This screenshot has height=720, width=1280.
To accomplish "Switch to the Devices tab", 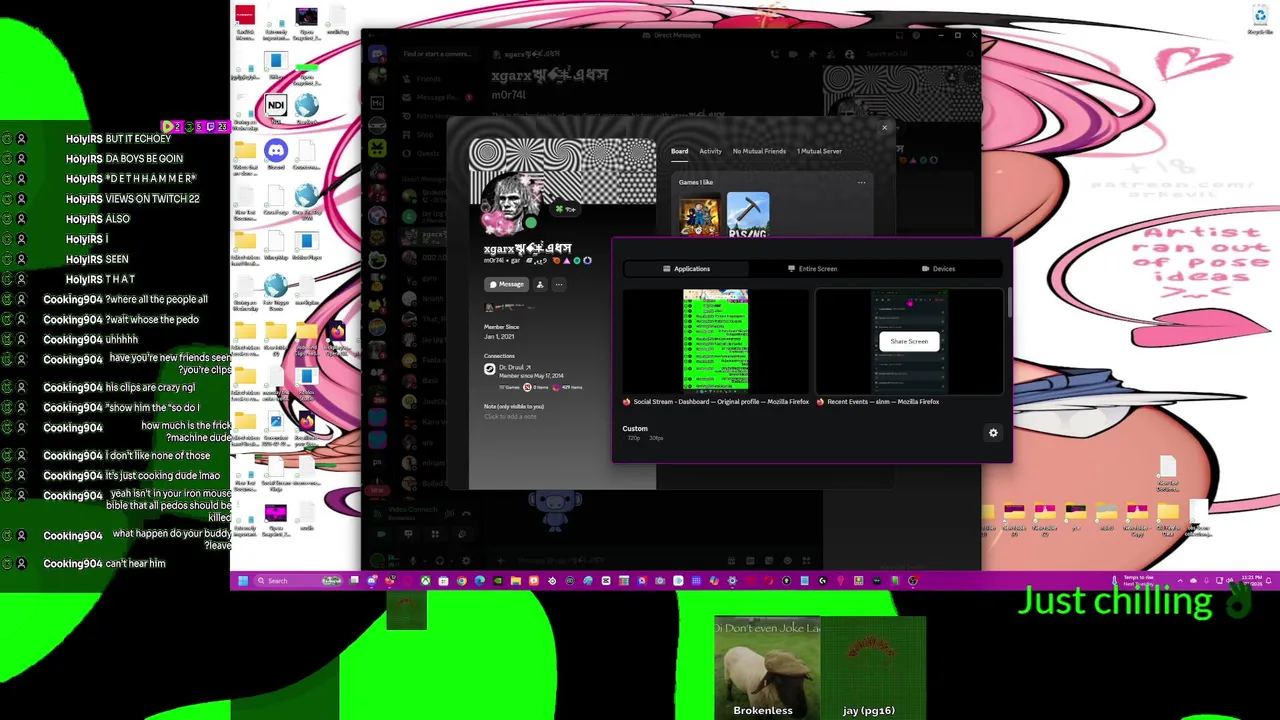I will pos(938,269).
